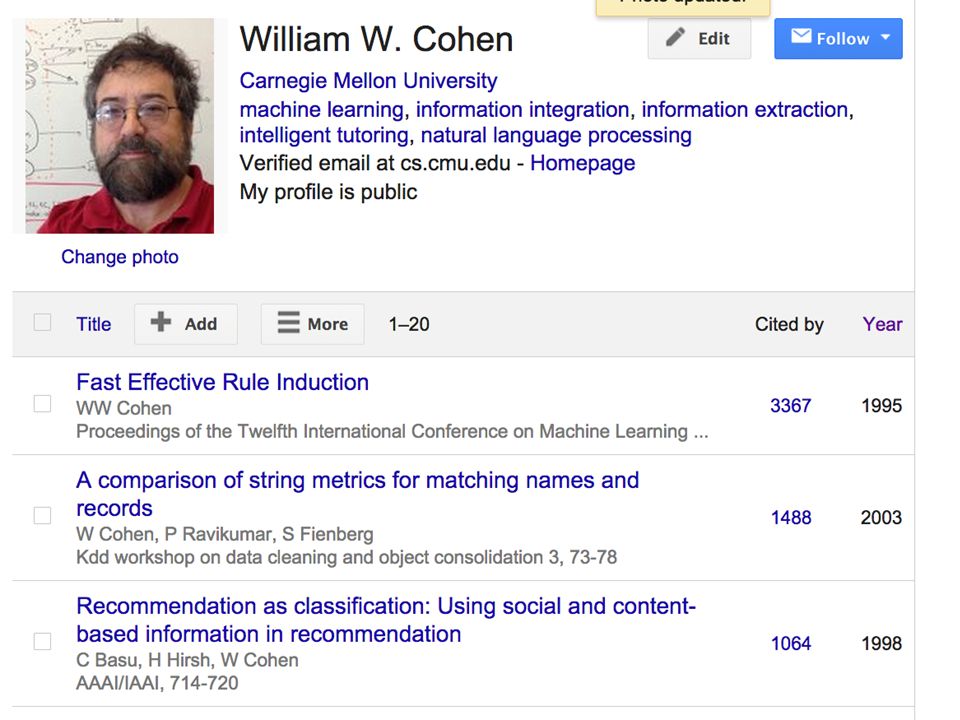
Task: Open Fast Effective Rule Induction article
Action: (x=222, y=382)
